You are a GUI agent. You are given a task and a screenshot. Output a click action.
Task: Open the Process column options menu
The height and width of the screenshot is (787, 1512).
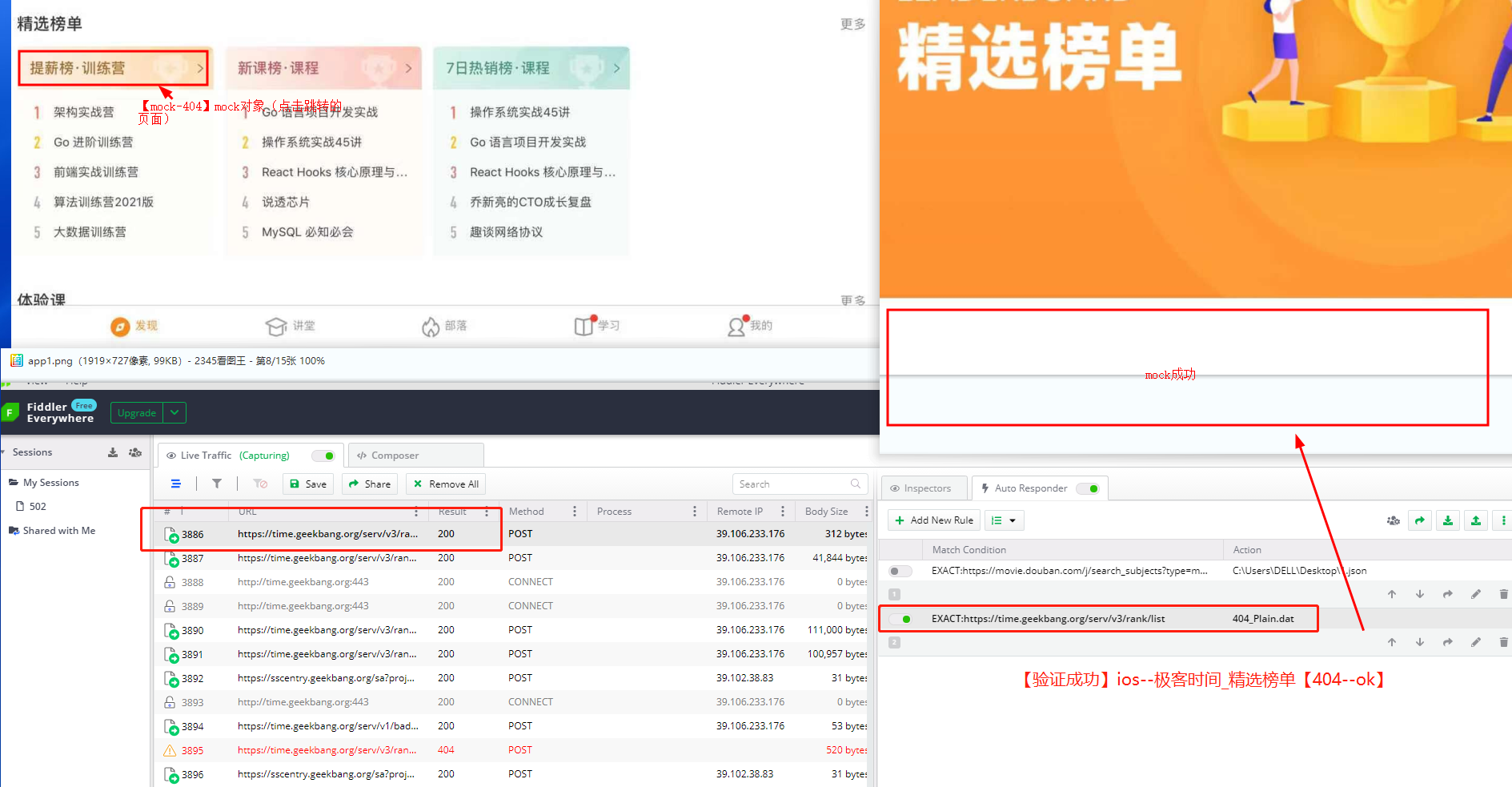[695, 512]
